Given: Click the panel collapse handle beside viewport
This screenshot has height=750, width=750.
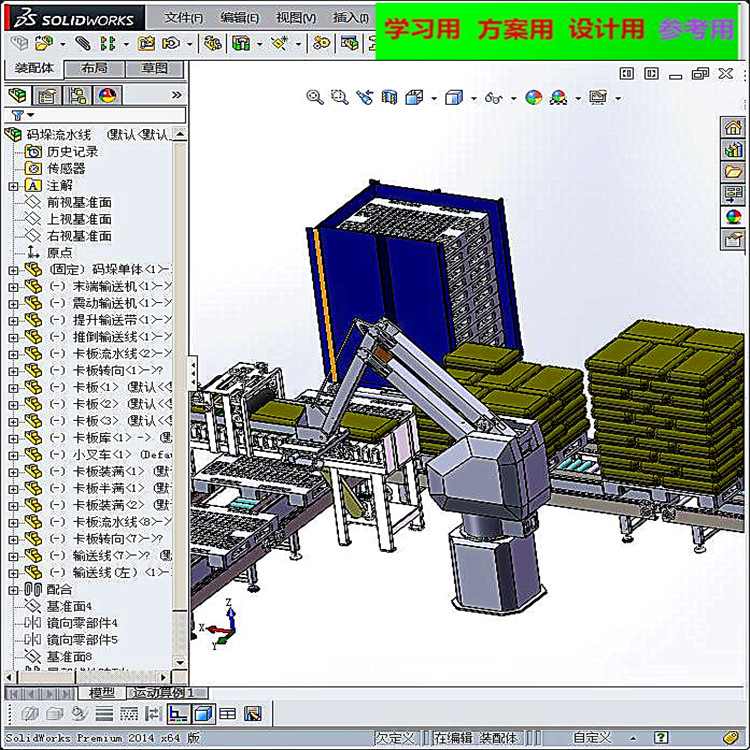Looking at the screenshot, I should tap(193, 374).
